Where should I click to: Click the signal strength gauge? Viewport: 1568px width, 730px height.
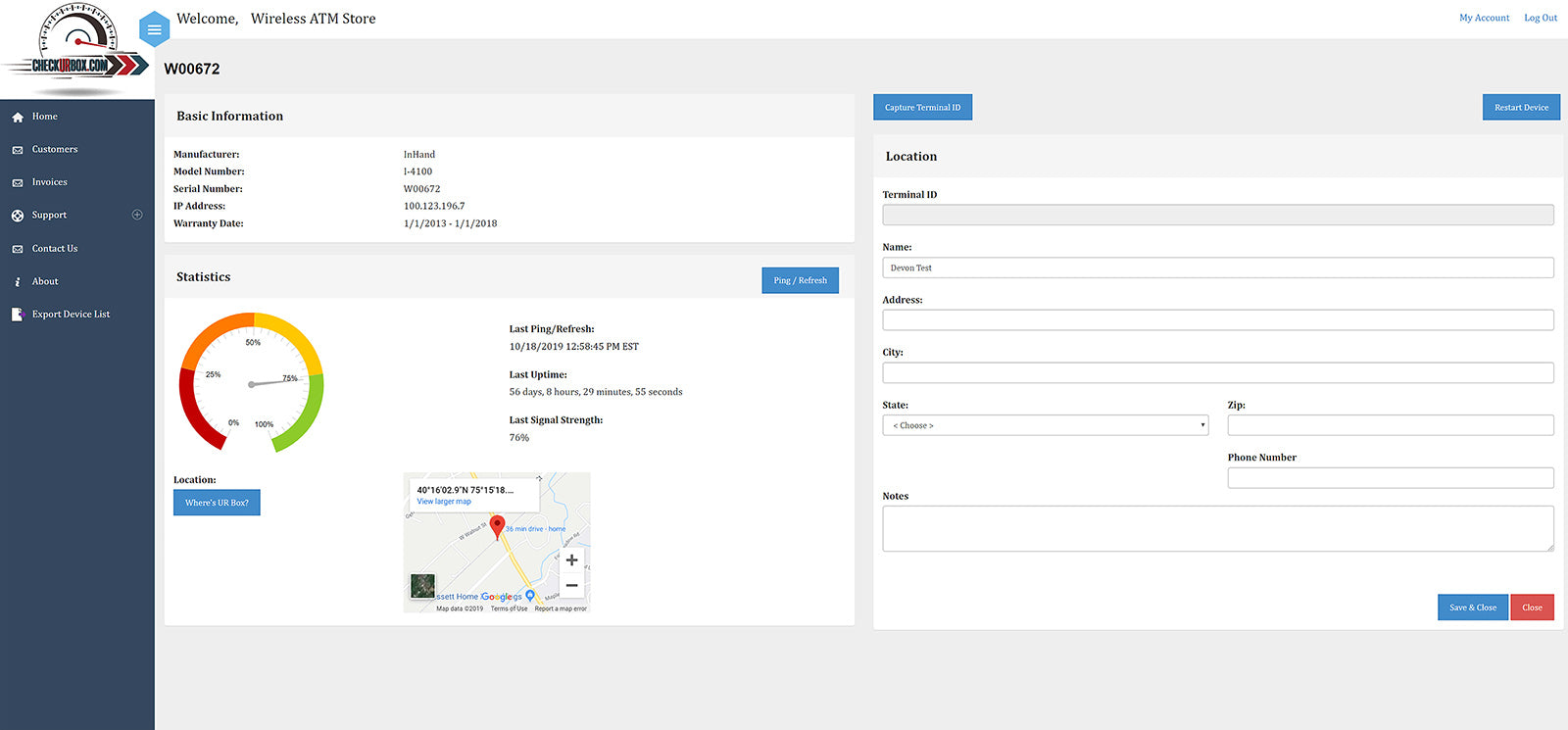point(251,382)
